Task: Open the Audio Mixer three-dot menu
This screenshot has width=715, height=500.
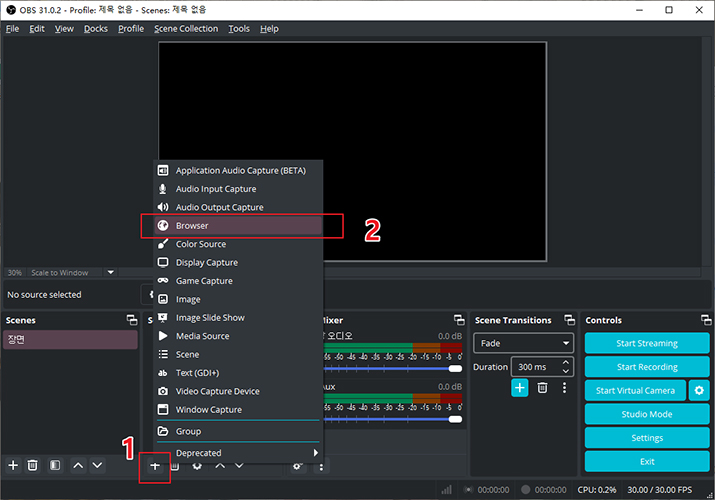Action: [321, 467]
